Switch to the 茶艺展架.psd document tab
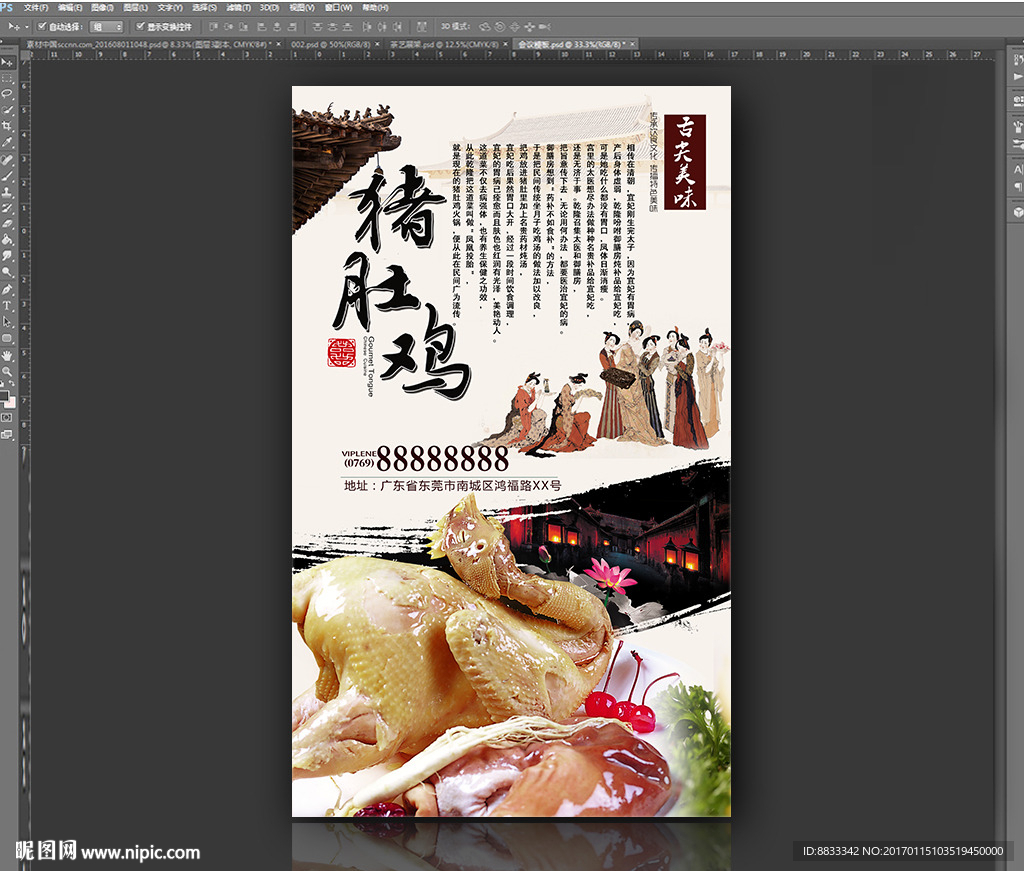 coord(443,44)
